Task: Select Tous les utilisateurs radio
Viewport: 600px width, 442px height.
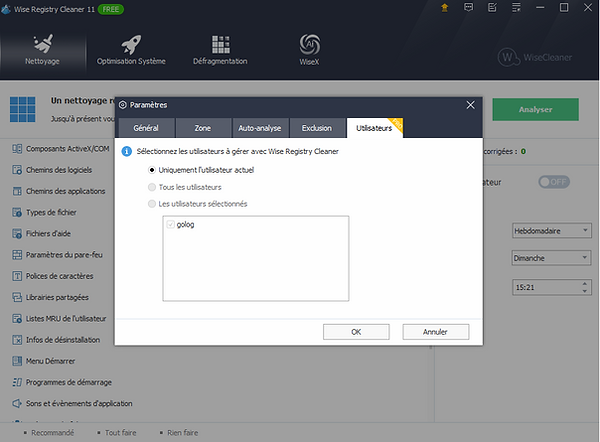Action: point(152,187)
